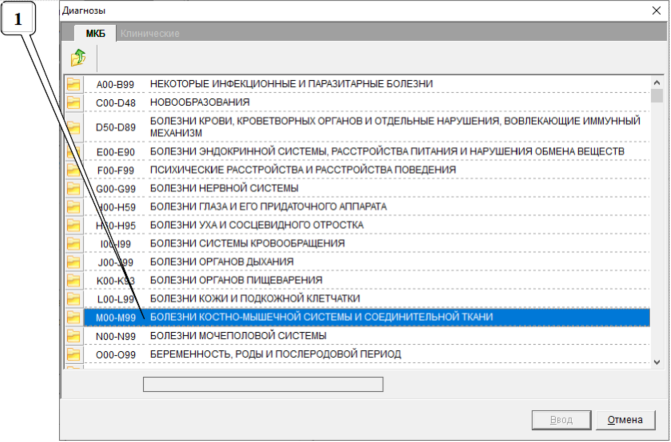Click the scroll down arrow of list
The height and width of the screenshot is (442, 671).
pos(657,361)
